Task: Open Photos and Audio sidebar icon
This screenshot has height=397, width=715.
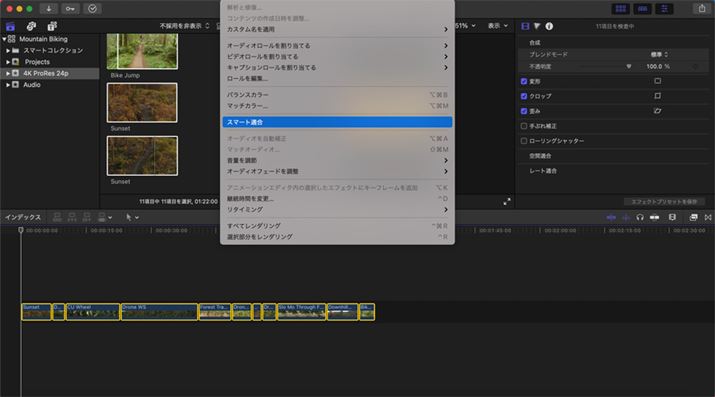Action: [31, 26]
